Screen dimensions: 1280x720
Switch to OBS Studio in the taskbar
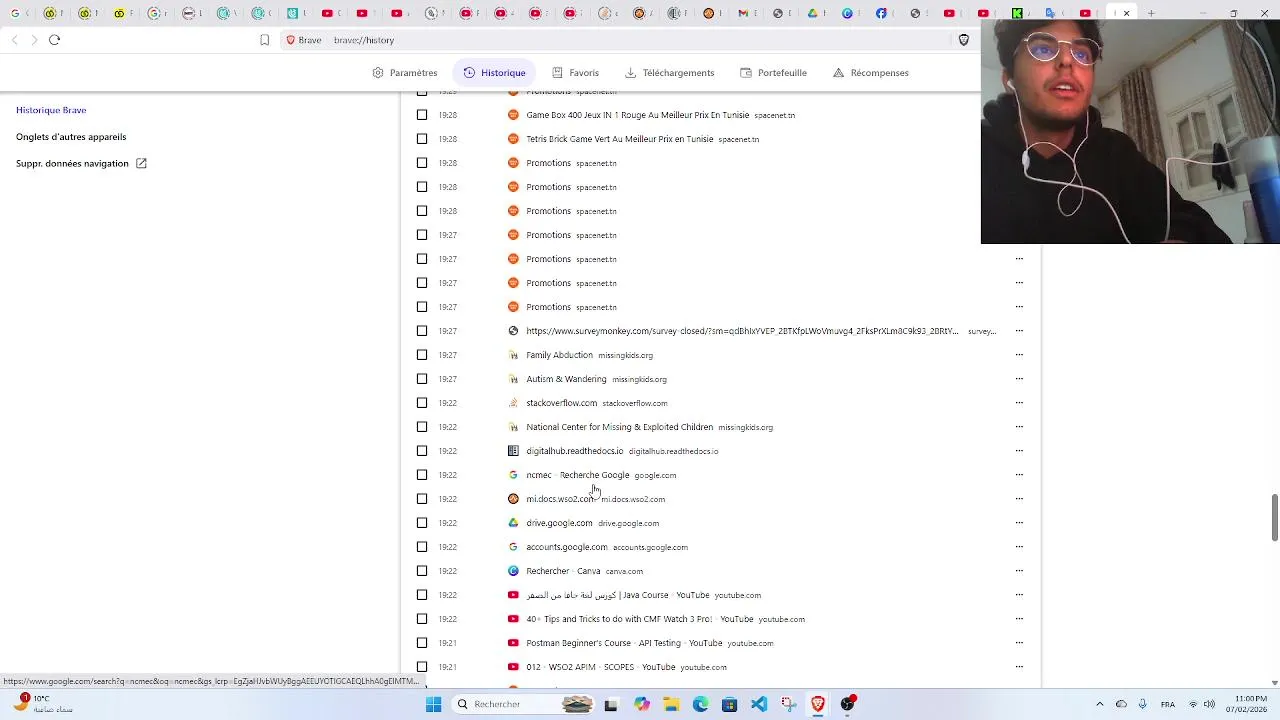pyautogui.click(x=848, y=704)
